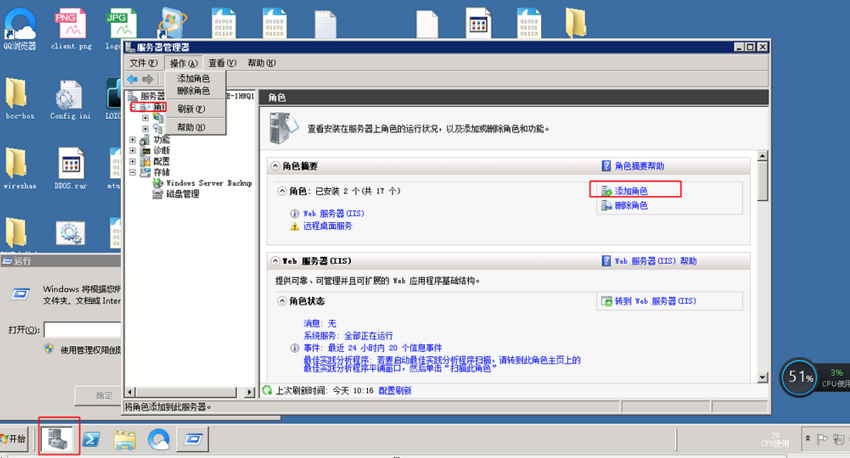Collapse the 存储 tree node
Screen dimensions: 850x458
(x=132, y=172)
